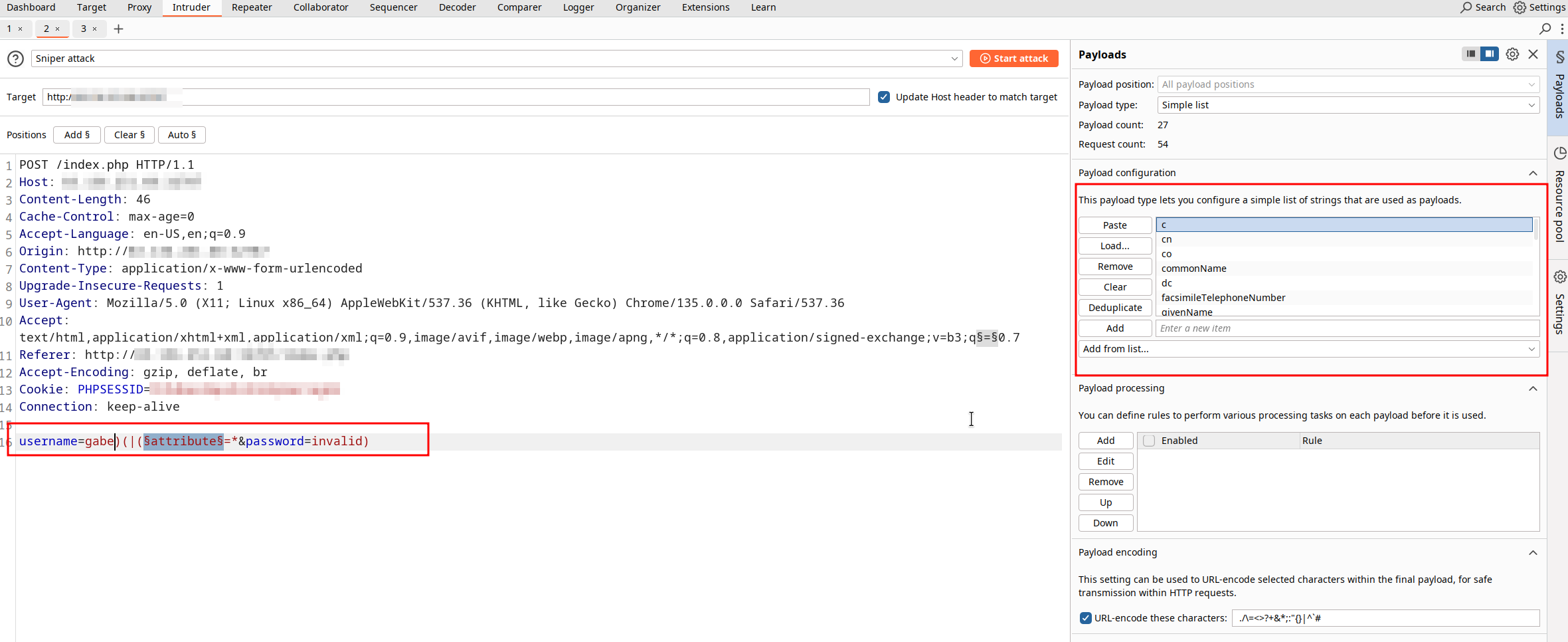Deduplicate the payload list
1568x642 pixels.
tap(1114, 307)
